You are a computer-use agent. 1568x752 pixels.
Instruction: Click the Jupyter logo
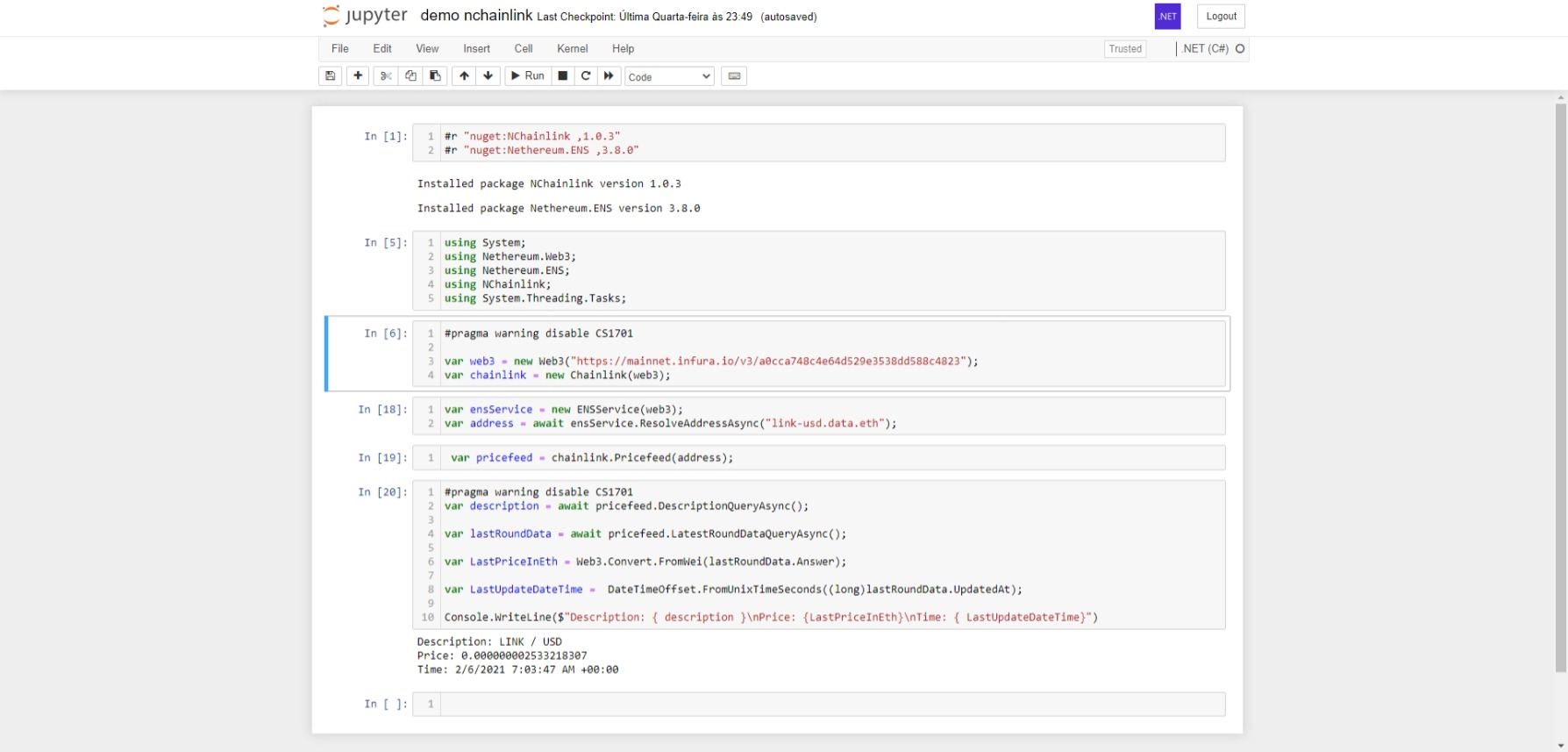click(365, 16)
